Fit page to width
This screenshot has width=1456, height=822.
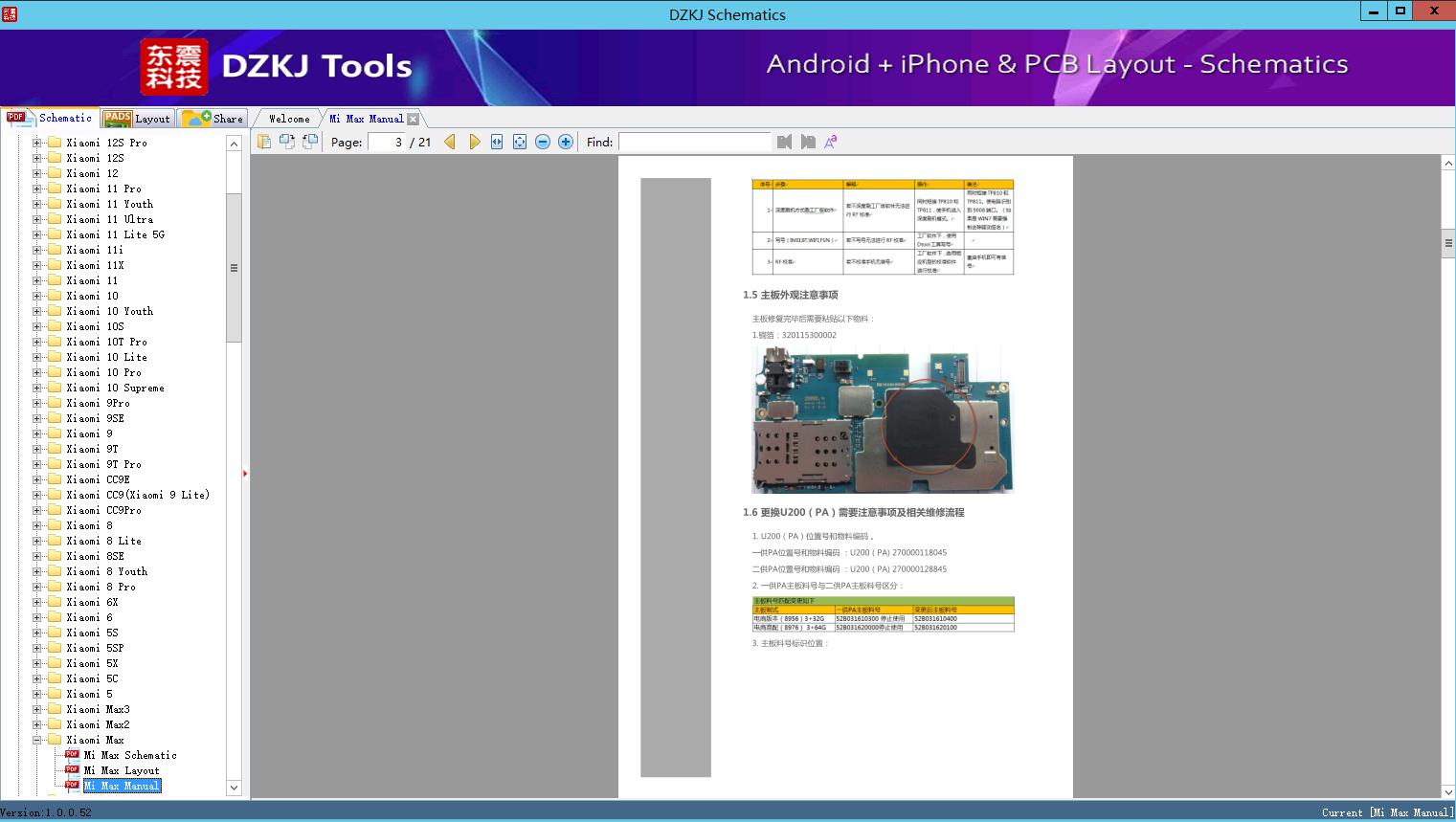[497, 142]
